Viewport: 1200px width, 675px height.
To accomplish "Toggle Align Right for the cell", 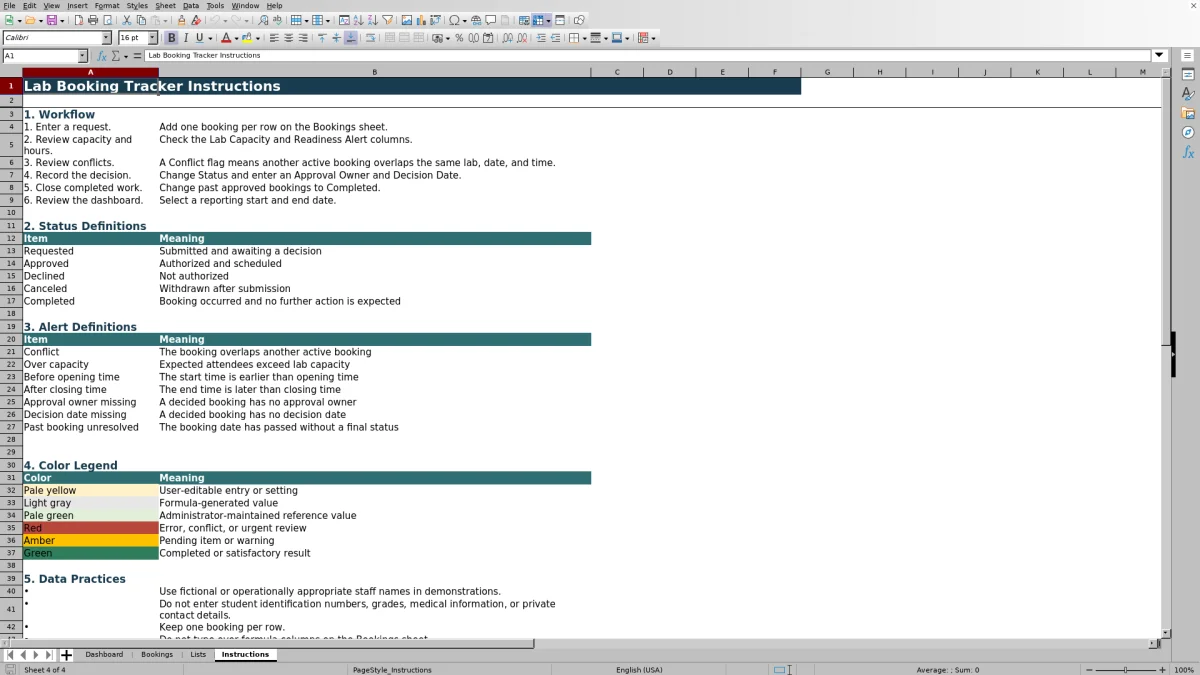I will (x=303, y=38).
